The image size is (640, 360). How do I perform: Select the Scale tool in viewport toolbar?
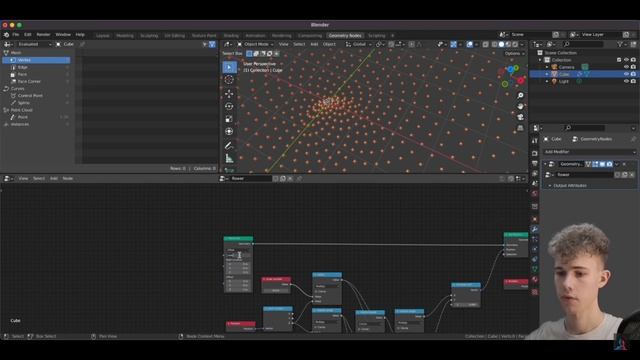click(229, 119)
